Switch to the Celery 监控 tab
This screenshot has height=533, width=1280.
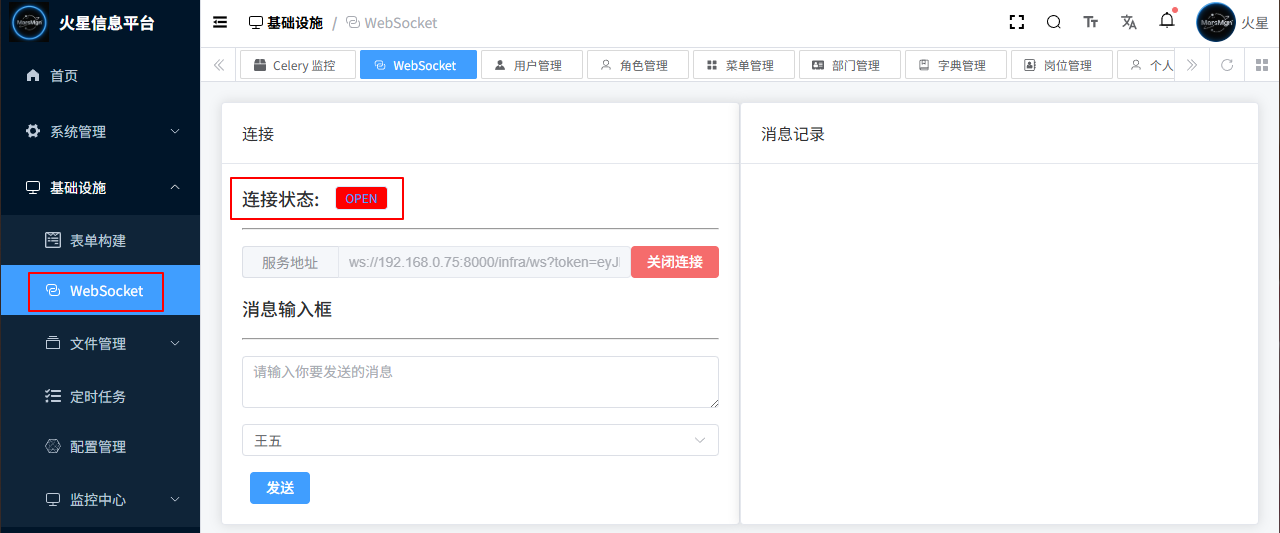[x=297, y=65]
